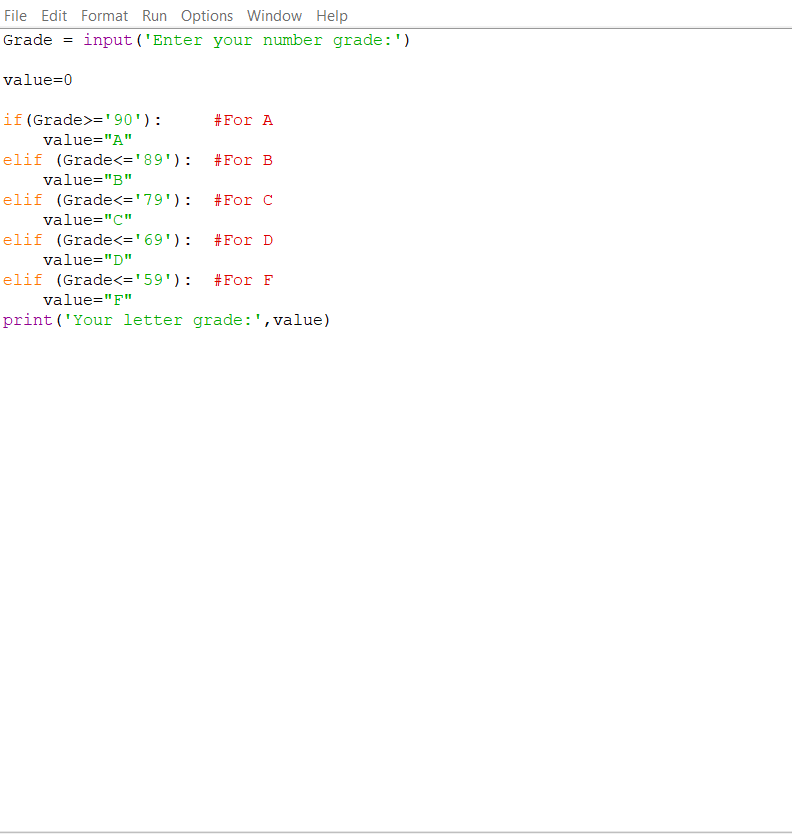Open the Run menu
Viewport: 792px width, 834px height.
coord(154,16)
